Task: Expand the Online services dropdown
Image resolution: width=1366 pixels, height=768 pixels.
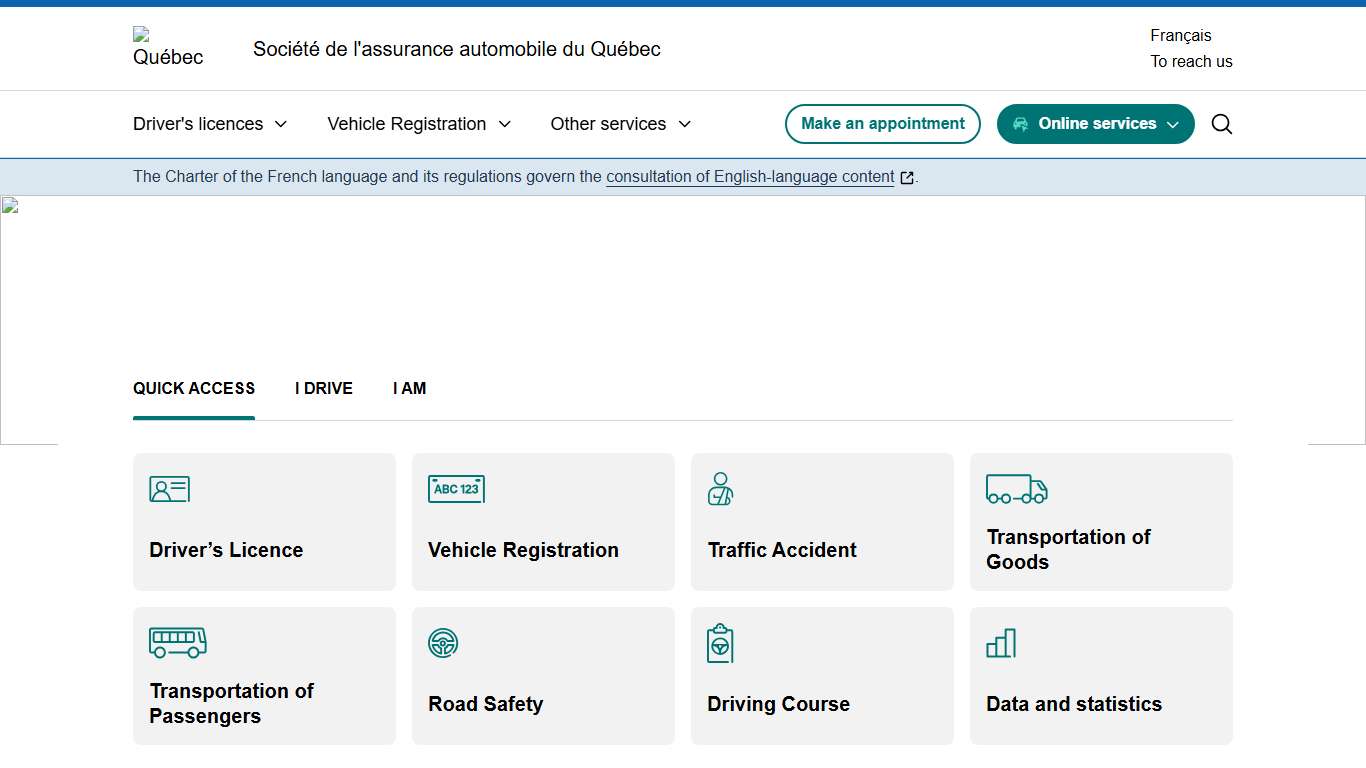Action: tap(1095, 124)
